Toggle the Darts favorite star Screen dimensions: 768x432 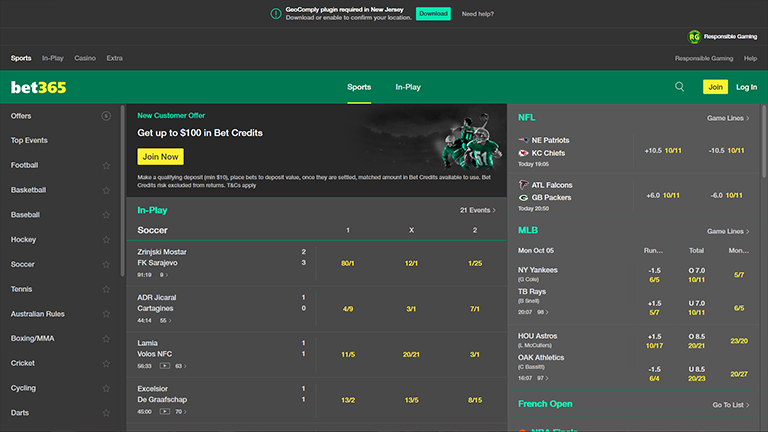point(106,413)
